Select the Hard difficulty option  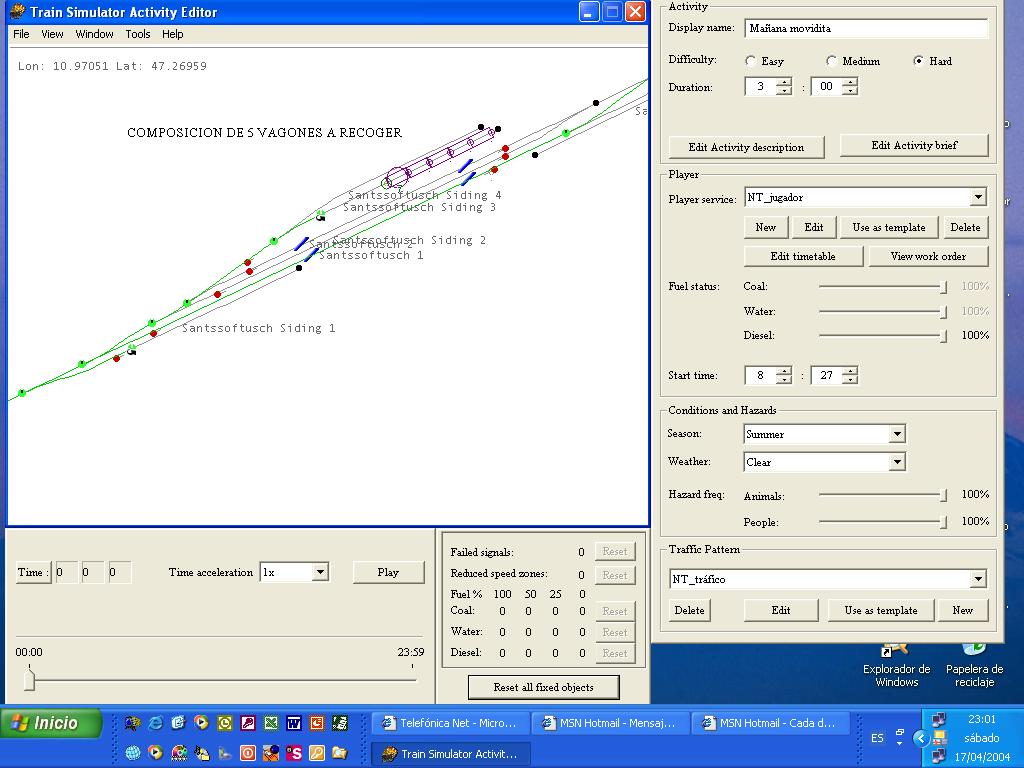coord(918,61)
